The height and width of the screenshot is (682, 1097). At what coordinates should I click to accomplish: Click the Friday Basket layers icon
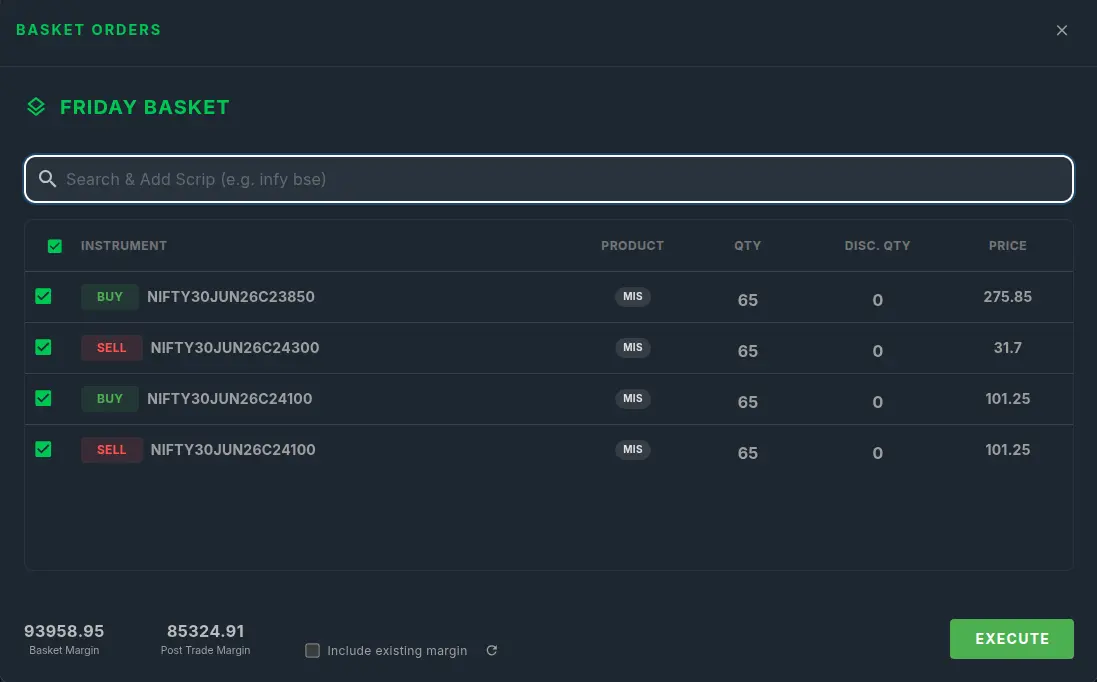click(x=36, y=107)
